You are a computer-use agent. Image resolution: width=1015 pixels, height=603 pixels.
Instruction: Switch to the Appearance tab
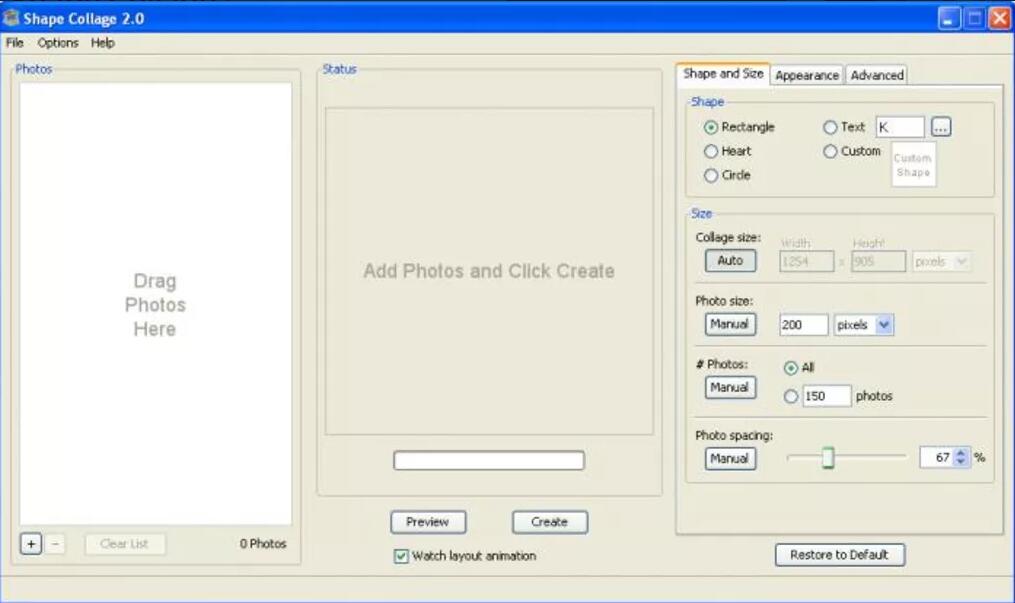807,75
